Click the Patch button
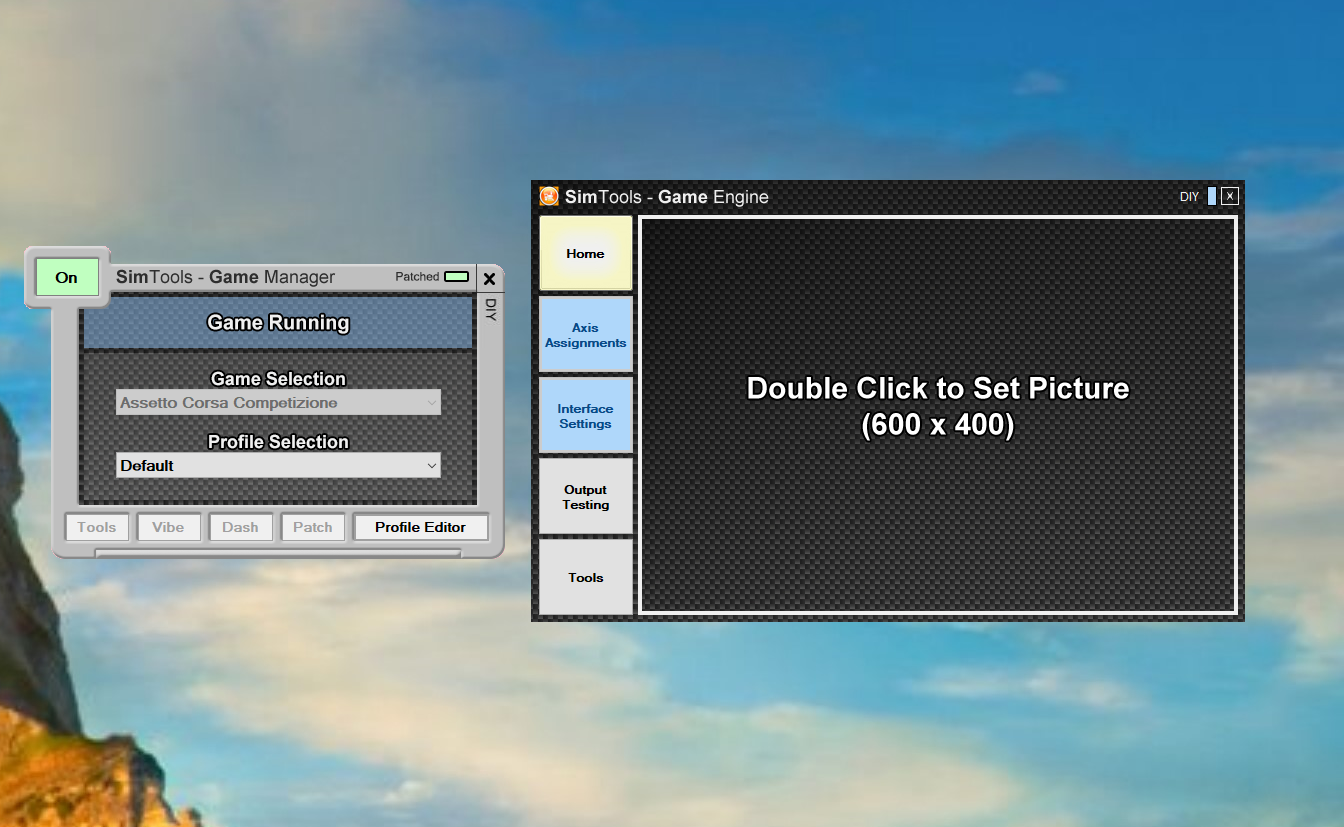The image size is (1344, 827). (x=313, y=527)
